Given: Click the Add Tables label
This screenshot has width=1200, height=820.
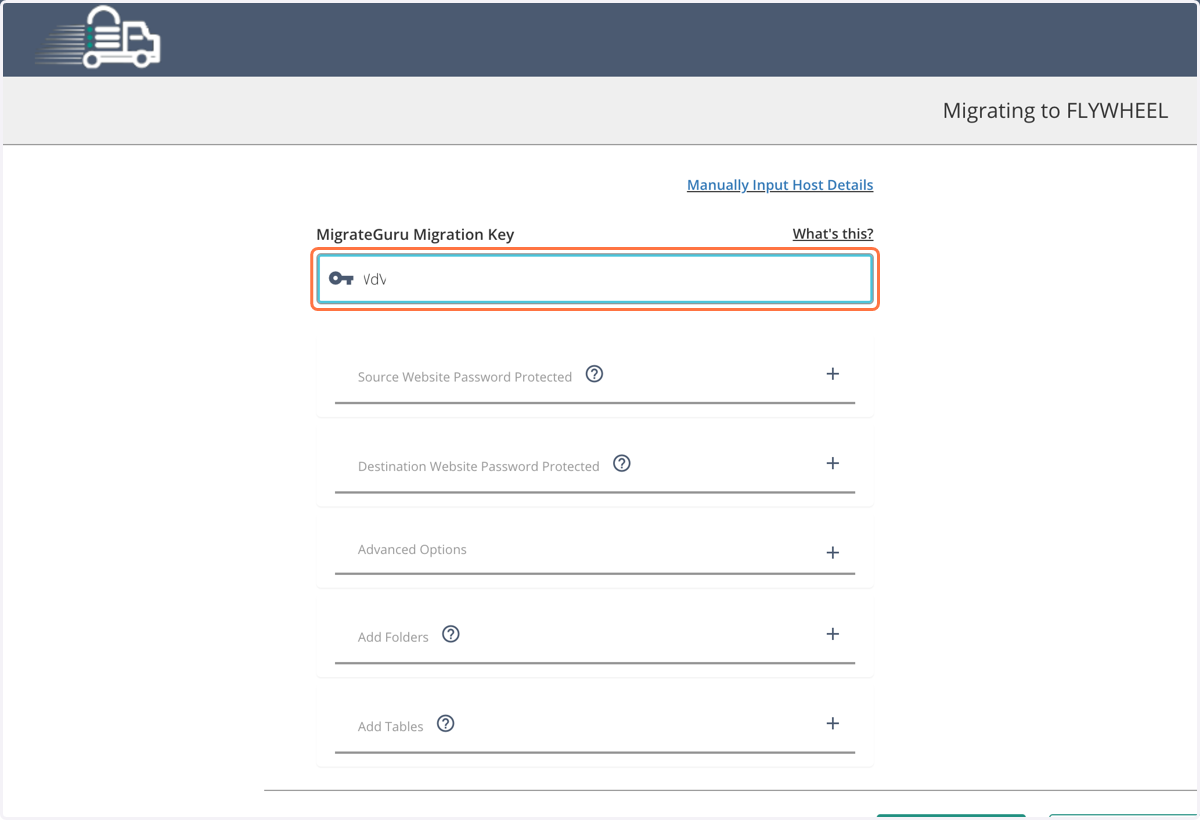Looking at the screenshot, I should pyautogui.click(x=391, y=726).
